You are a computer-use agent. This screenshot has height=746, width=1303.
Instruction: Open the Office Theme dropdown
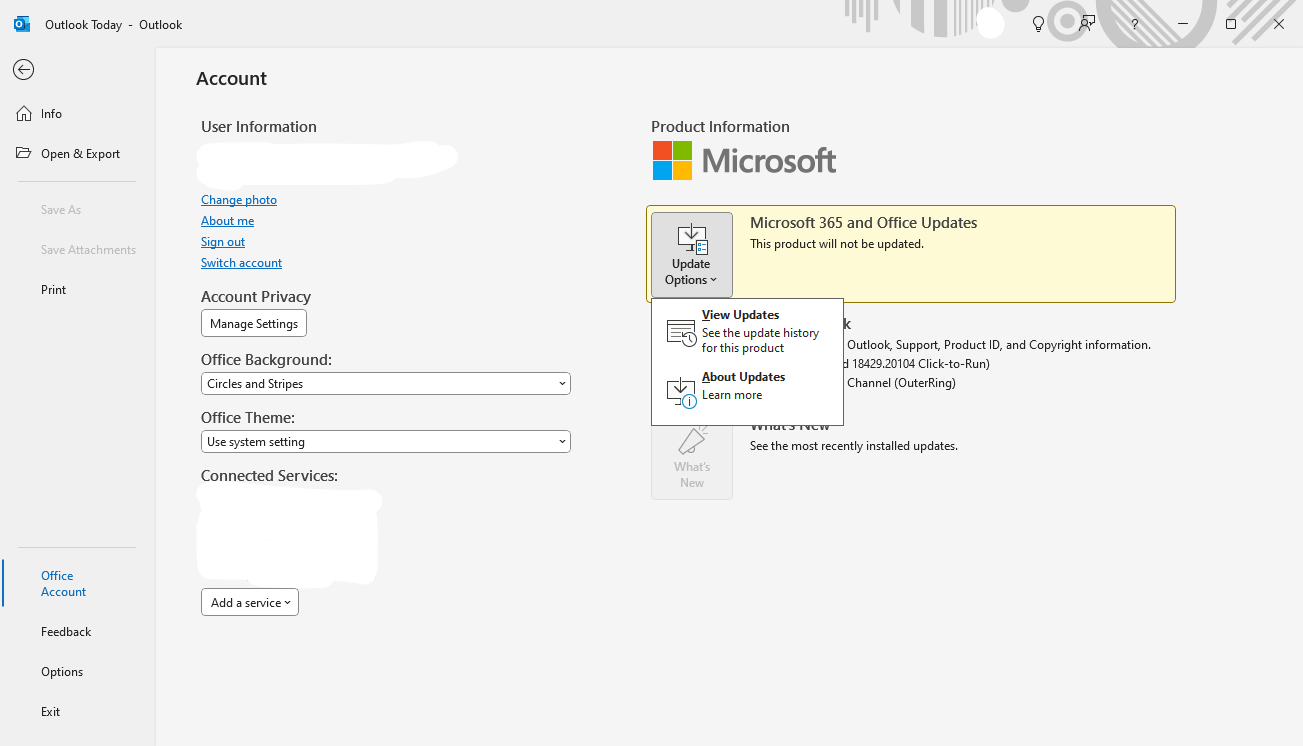386,442
